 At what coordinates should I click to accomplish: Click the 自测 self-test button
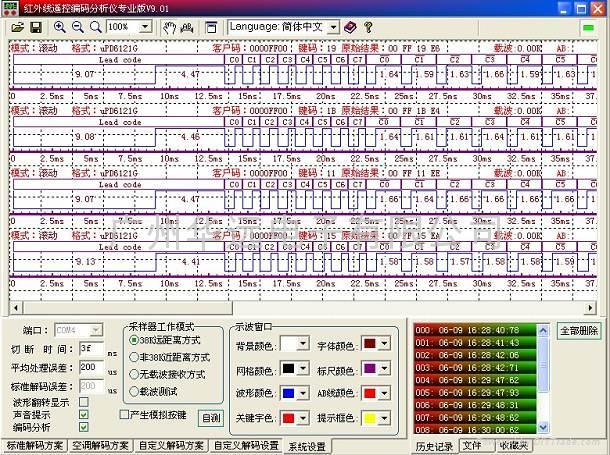tap(211, 418)
